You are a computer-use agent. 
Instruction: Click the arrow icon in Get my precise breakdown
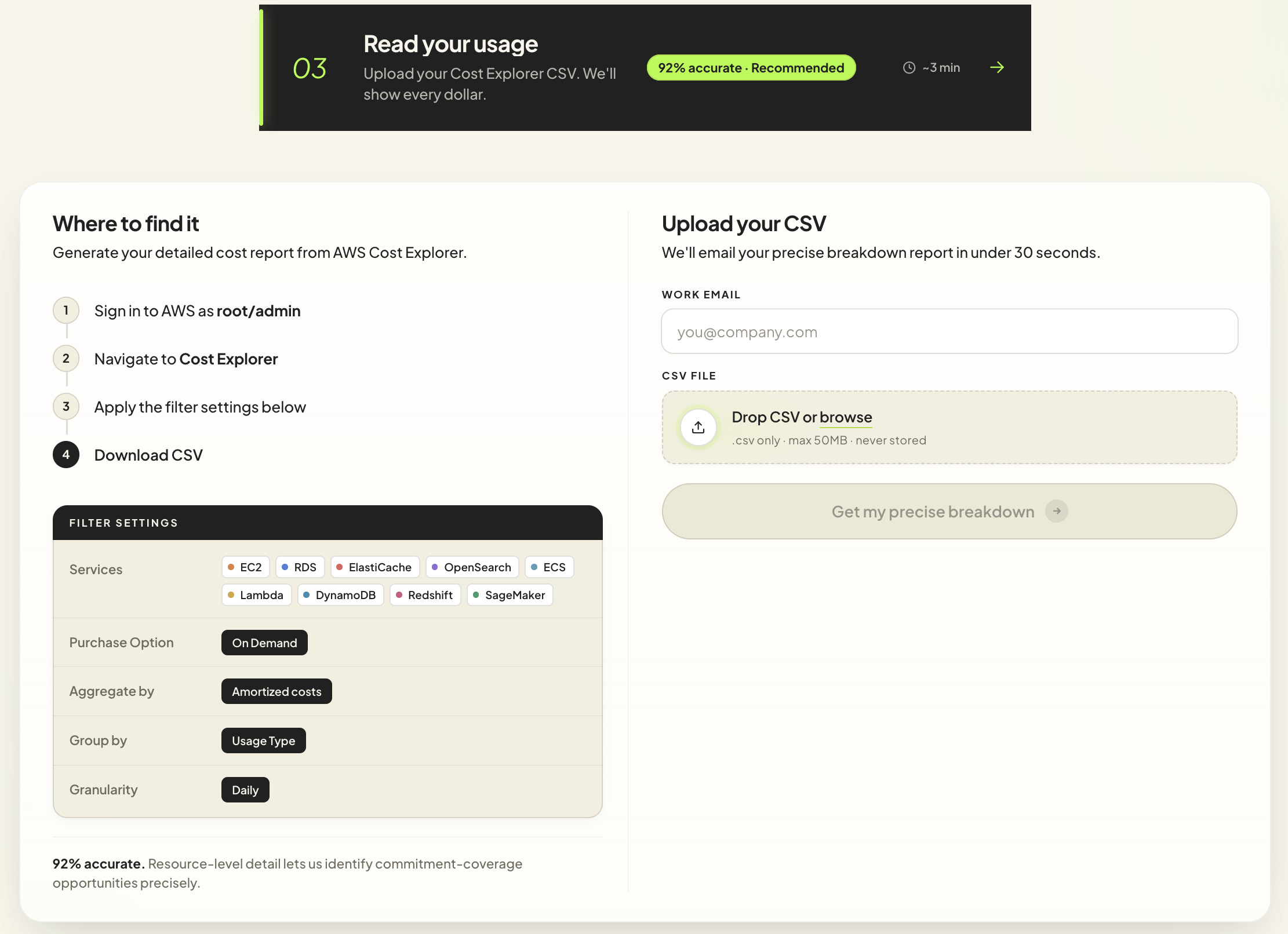[1057, 511]
